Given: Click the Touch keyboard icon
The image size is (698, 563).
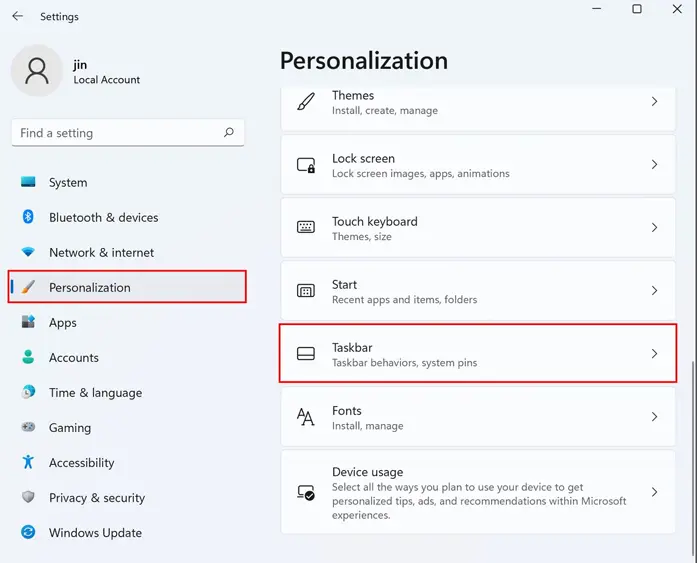Looking at the screenshot, I should [306, 227].
